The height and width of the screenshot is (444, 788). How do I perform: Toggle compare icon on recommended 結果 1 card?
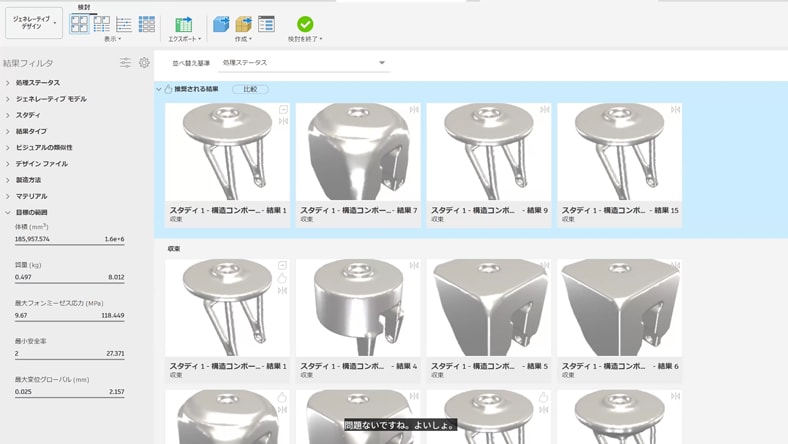[x=283, y=121]
